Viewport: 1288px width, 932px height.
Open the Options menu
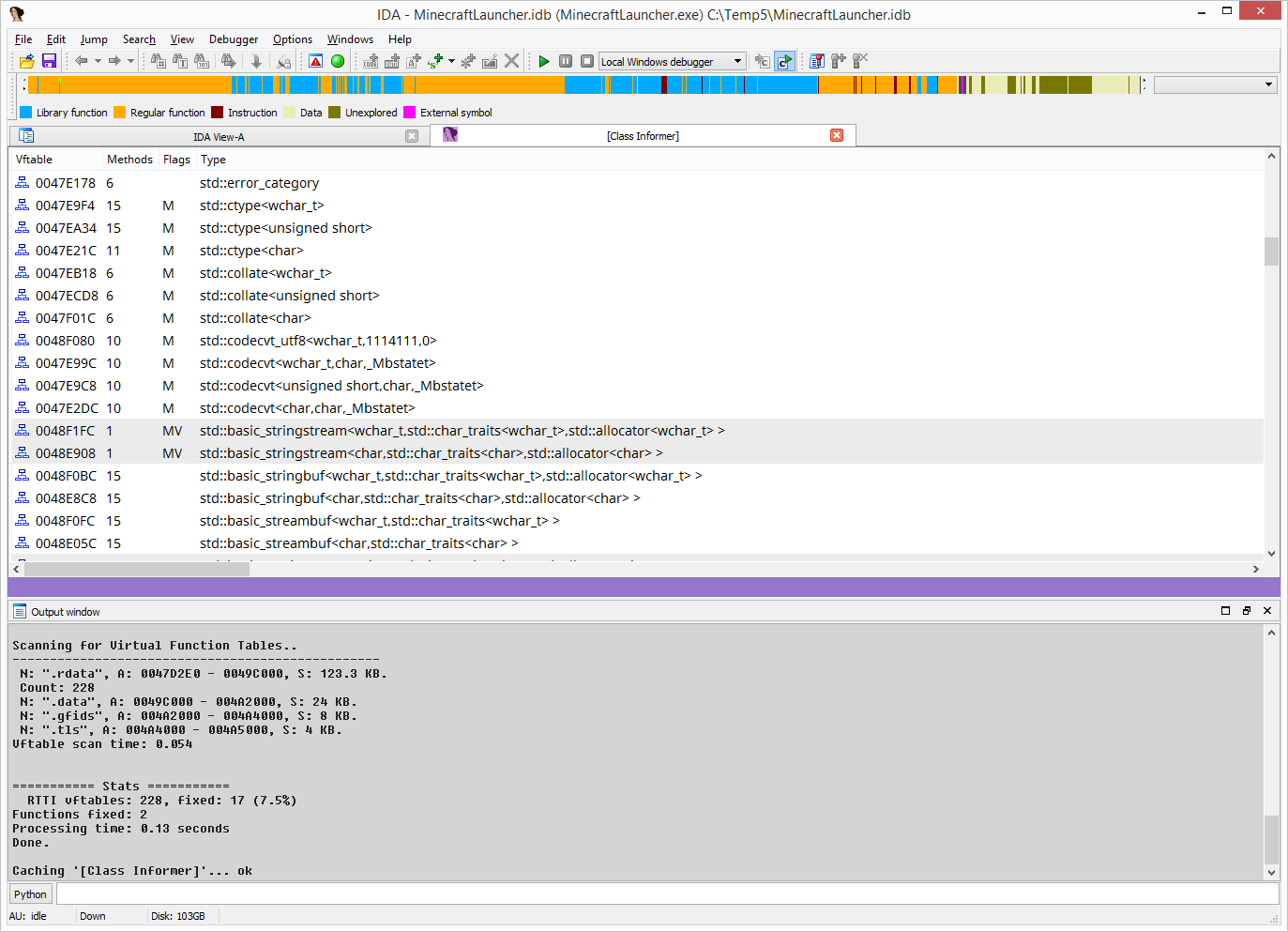pos(293,39)
